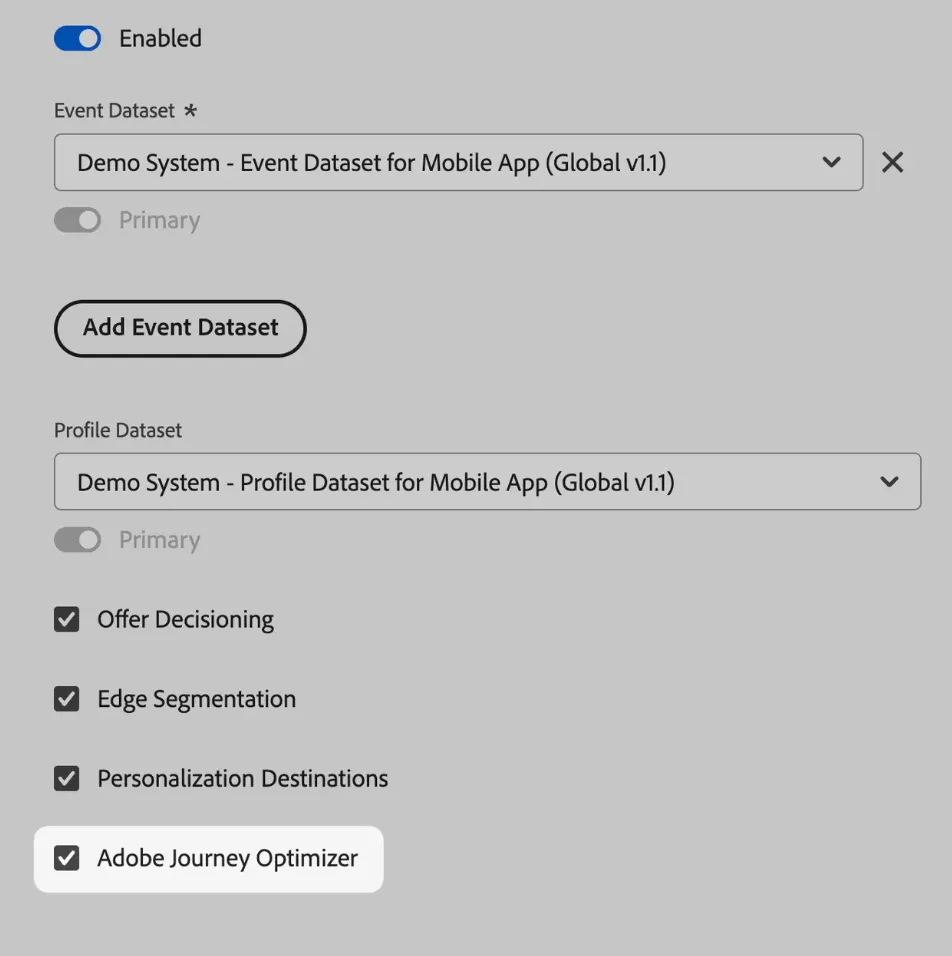
Task: Click the Adobe Journey Optimizer label text
Action: (x=227, y=858)
